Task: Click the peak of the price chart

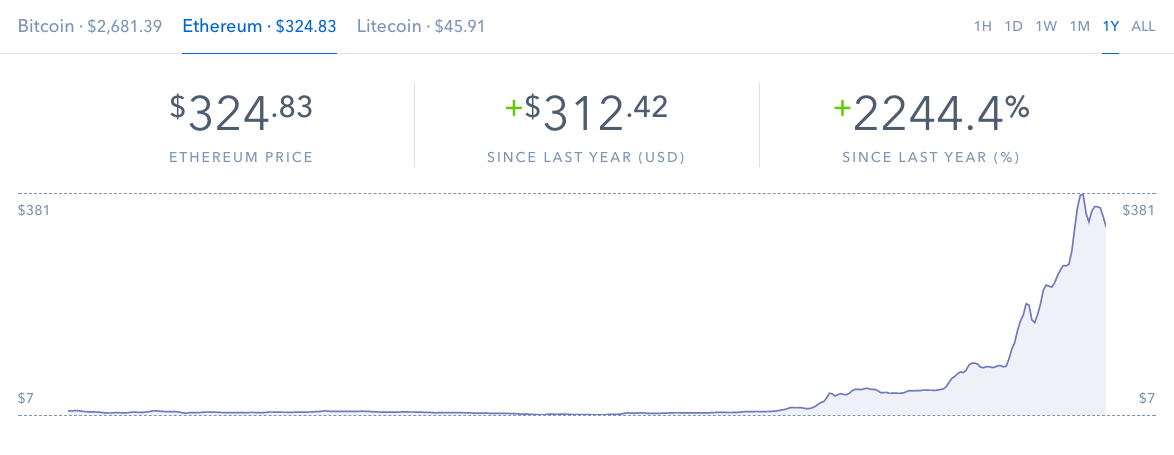Action: pos(1081,195)
